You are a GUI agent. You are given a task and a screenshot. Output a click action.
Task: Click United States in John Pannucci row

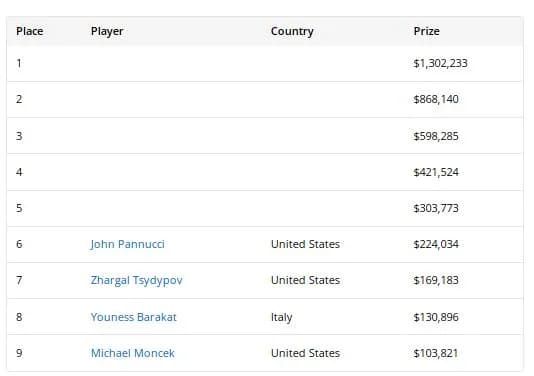[x=305, y=244]
